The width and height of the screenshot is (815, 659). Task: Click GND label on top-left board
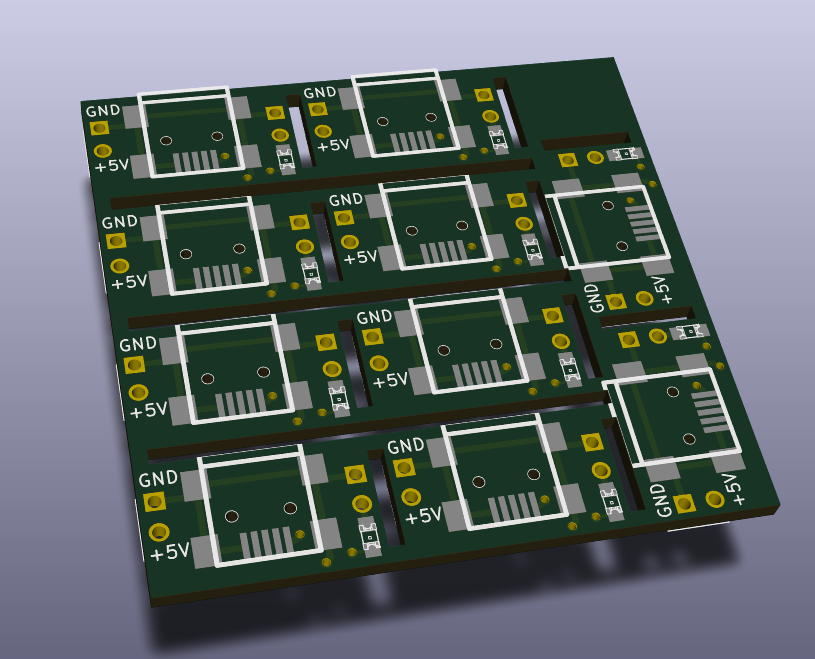click(103, 110)
